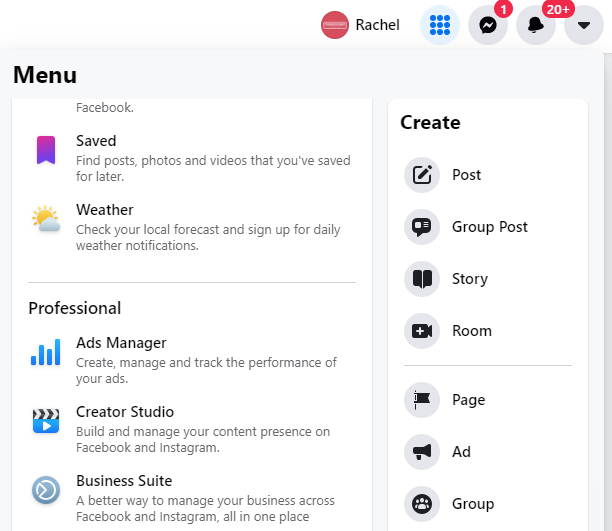Click the Weather sun-and-cloud icon
612x531 pixels.
pos(46,219)
